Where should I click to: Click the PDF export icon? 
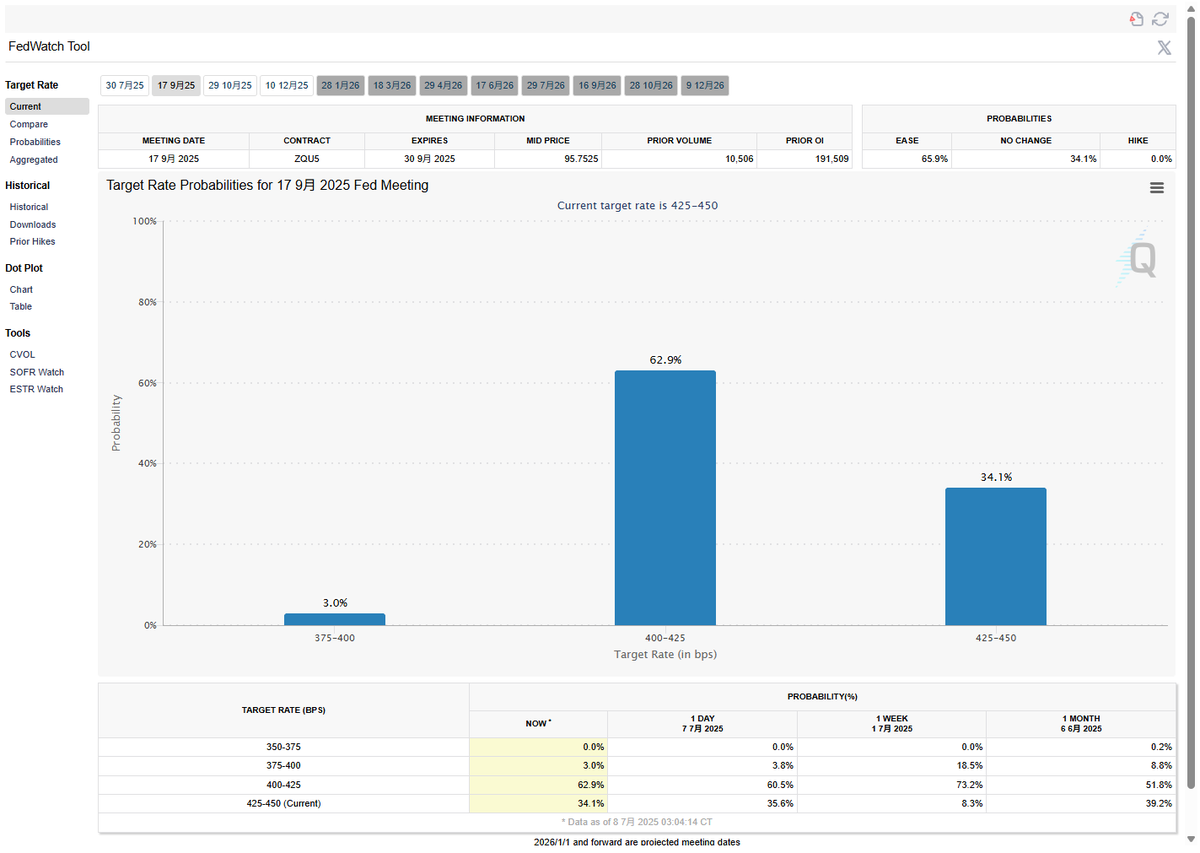click(1136, 19)
